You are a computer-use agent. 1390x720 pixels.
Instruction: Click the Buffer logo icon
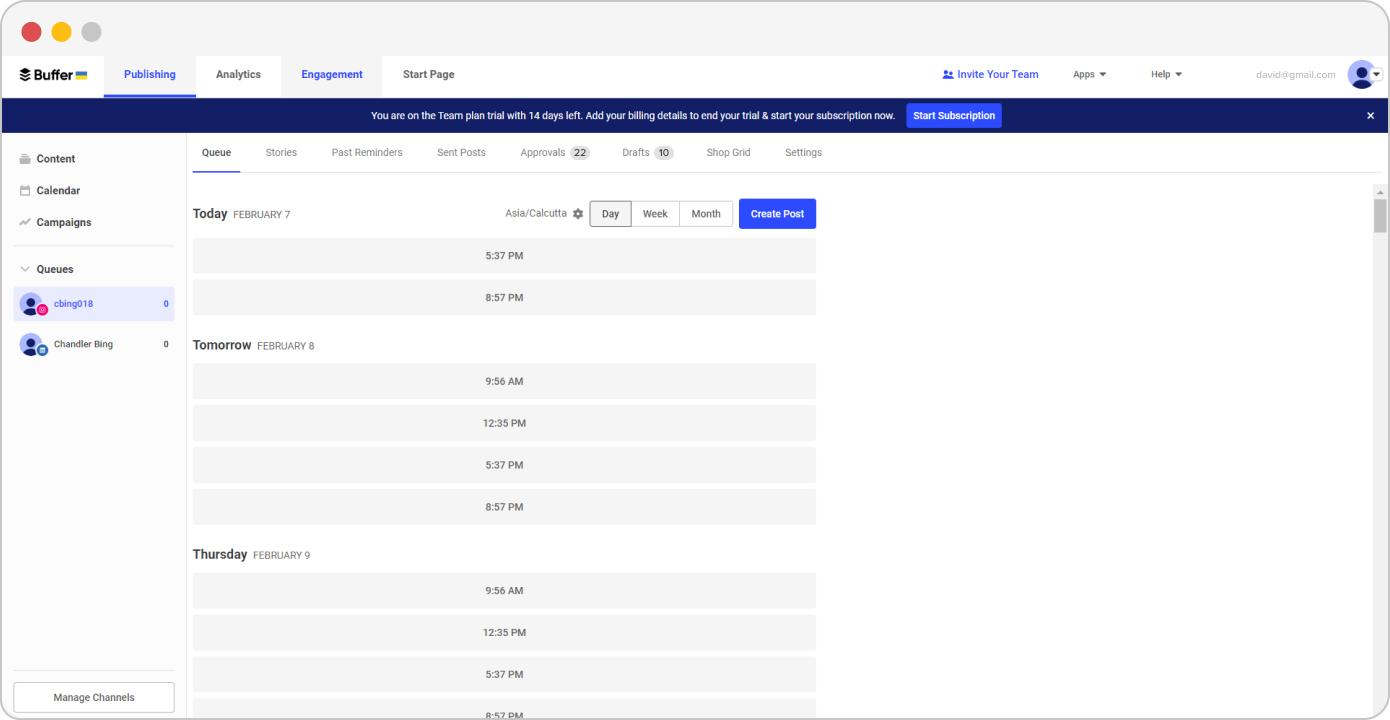(26, 75)
